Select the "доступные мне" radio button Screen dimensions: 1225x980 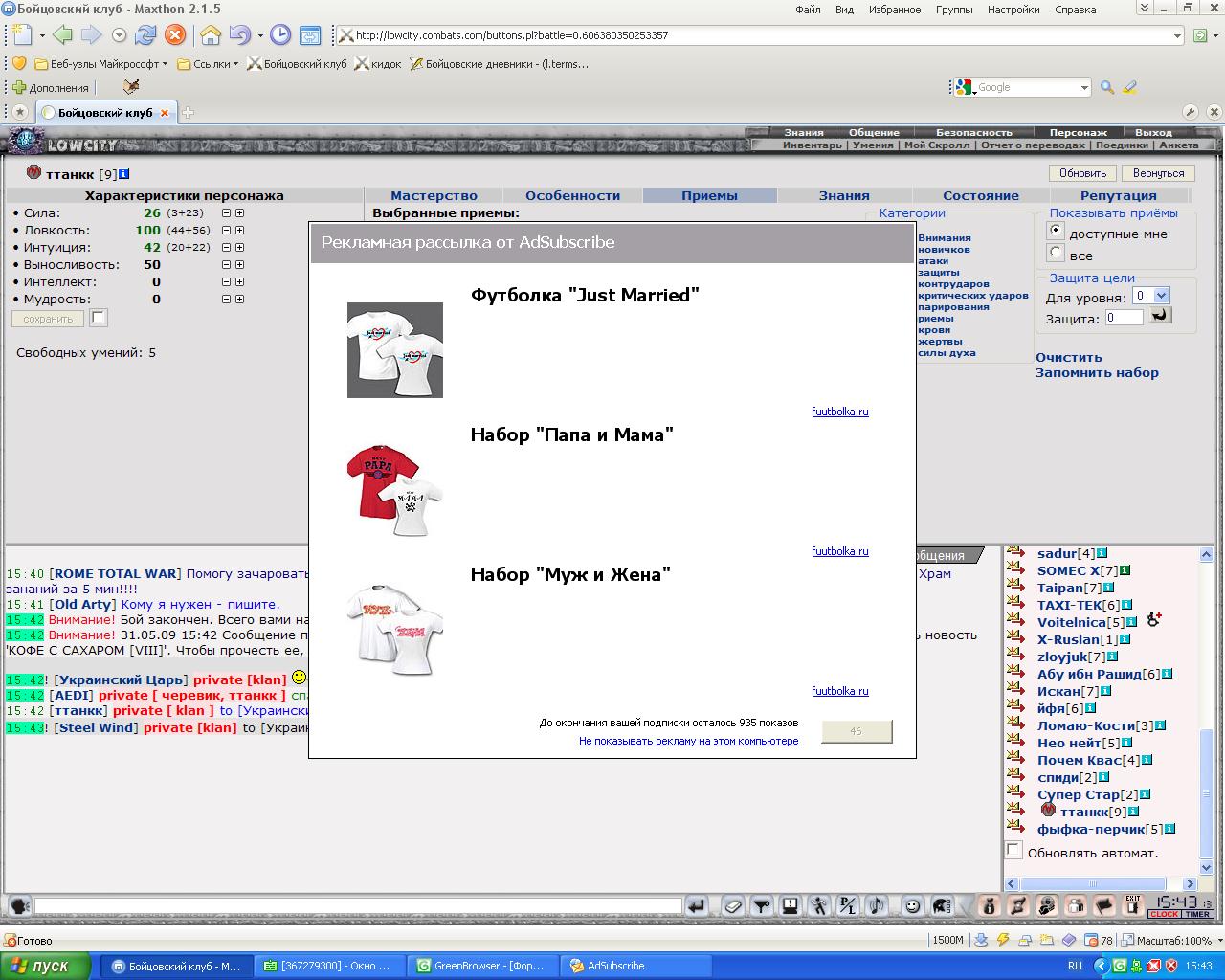(1056, 231)
